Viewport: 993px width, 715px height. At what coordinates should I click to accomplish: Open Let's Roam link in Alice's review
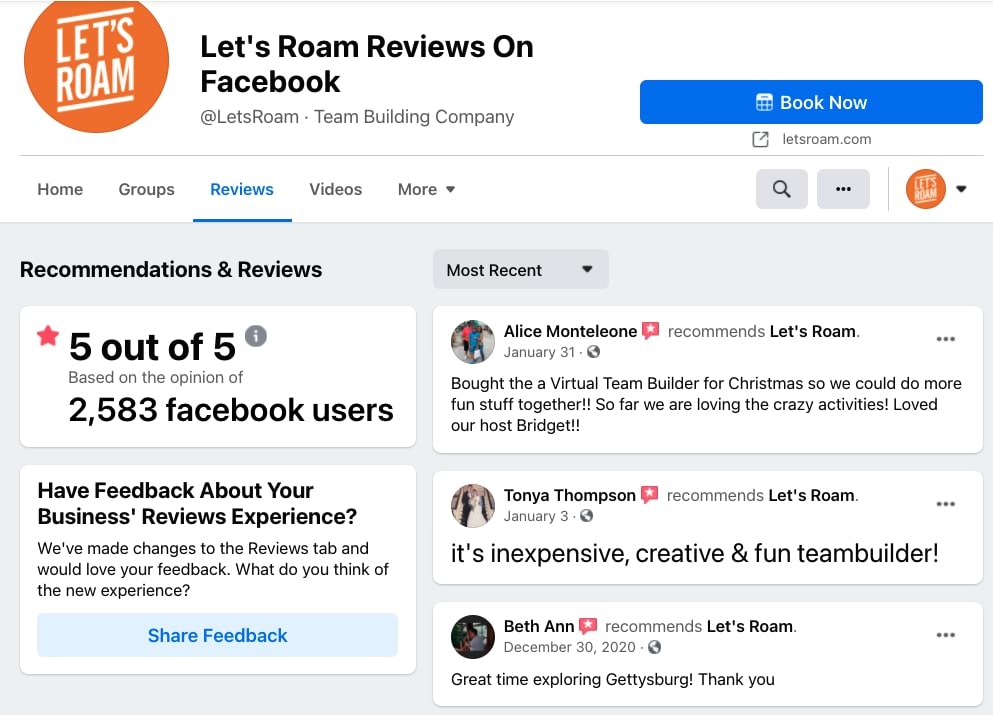coord(813,331)
